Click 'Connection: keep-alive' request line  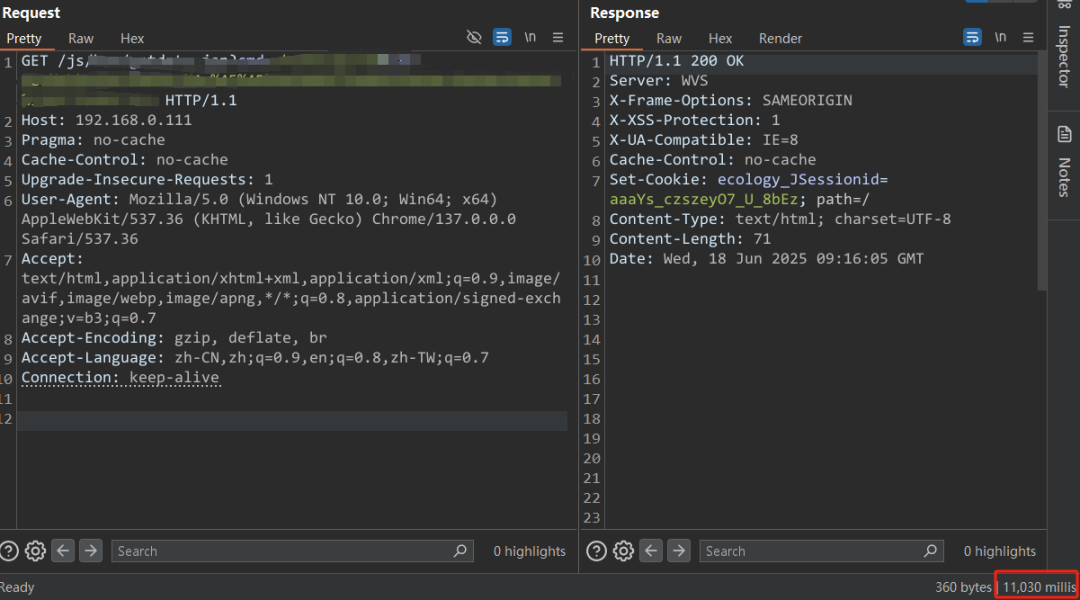121,377
